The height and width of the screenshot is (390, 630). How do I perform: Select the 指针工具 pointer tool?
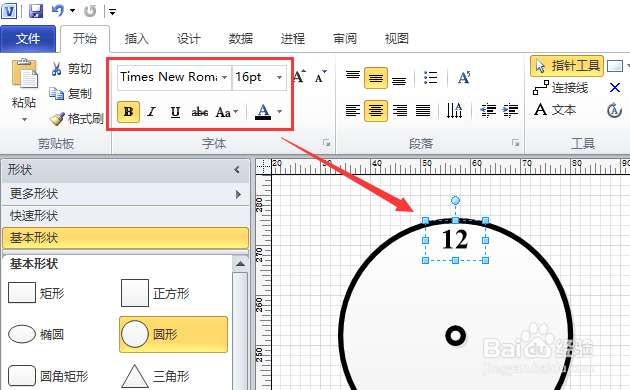coord(567,66)
